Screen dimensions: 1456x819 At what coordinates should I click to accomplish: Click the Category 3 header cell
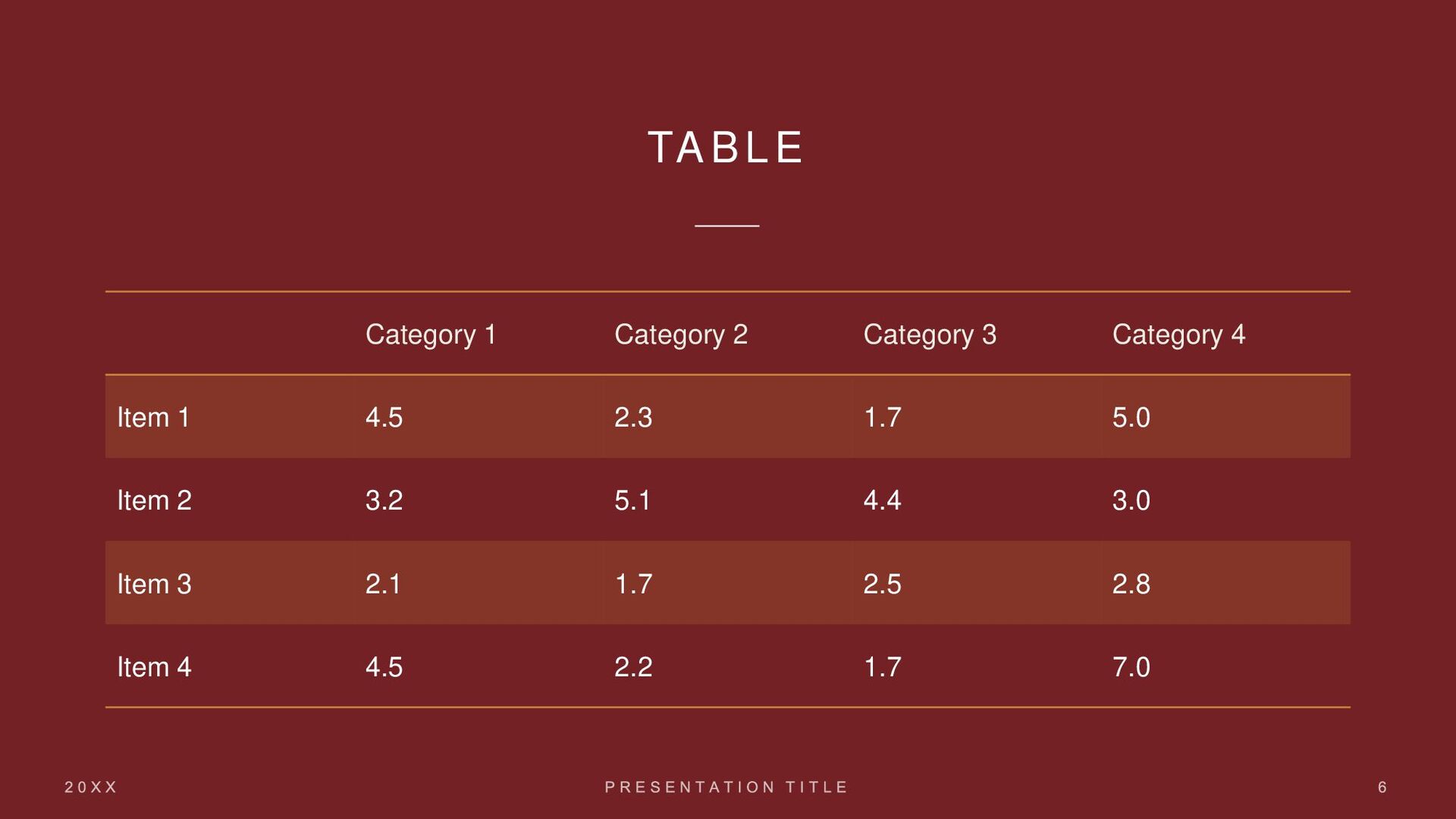pos(930,334)
